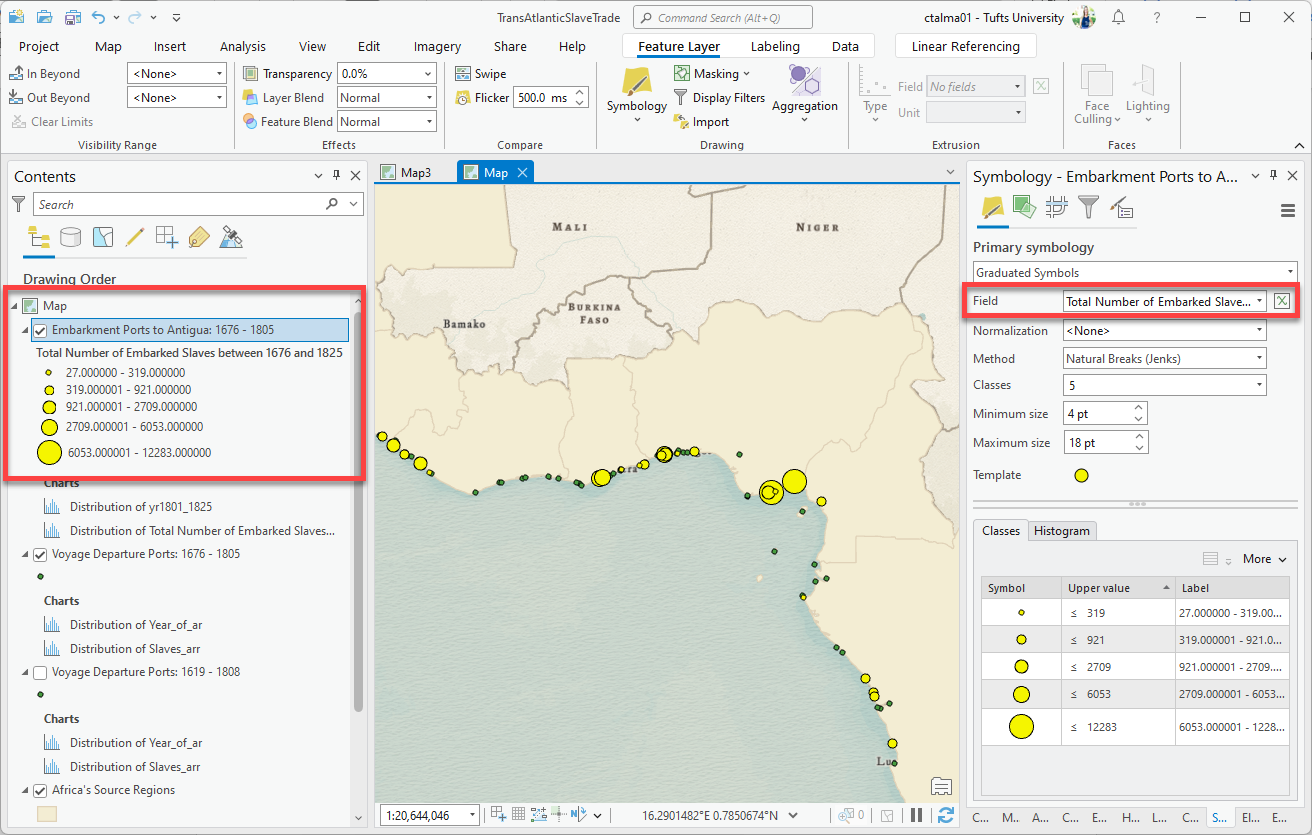Click List By Data Source icon
The width and height of the screenshot is (1312, 835).
(71, 237)
